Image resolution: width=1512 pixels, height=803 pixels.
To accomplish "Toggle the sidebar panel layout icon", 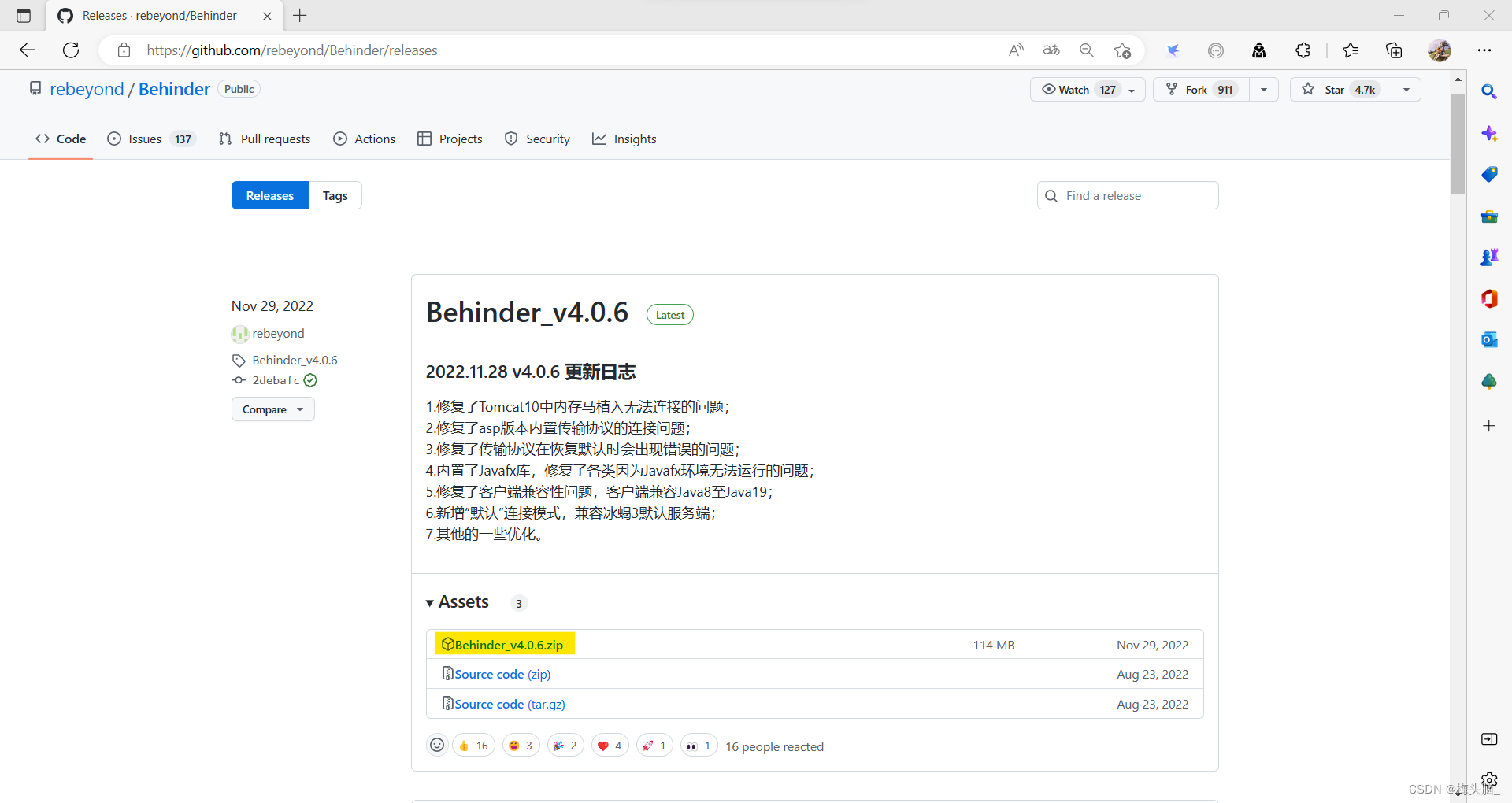I will tap(1489, 738).
